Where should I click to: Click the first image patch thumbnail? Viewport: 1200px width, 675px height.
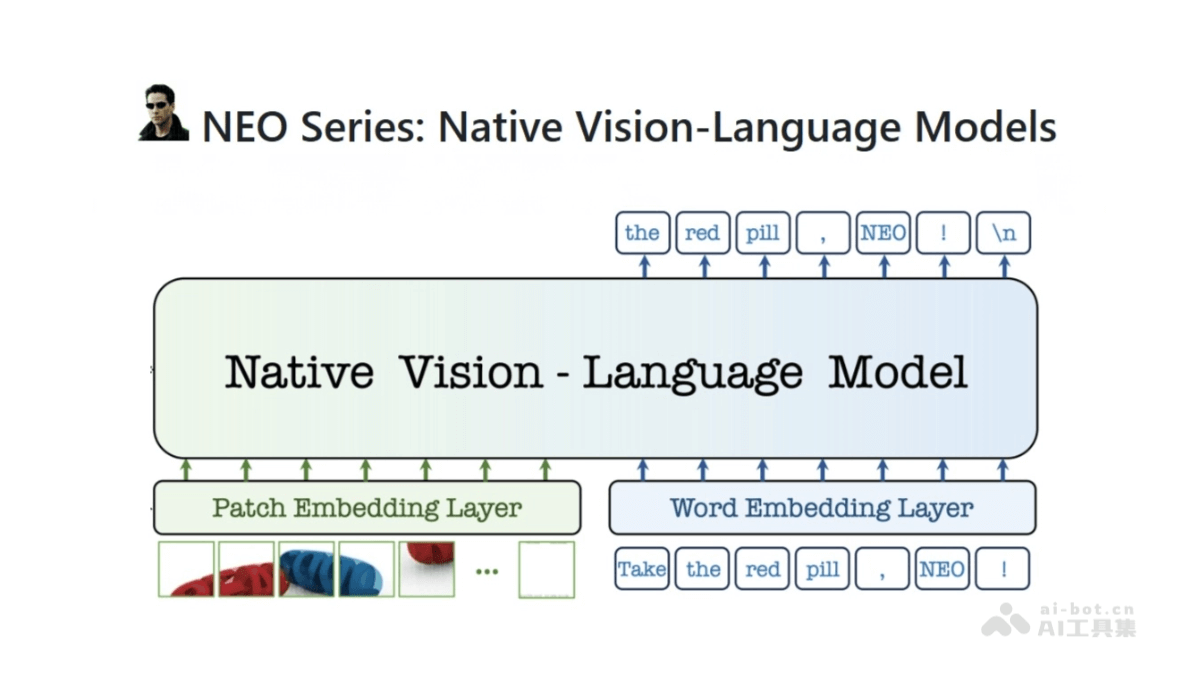pyautogui.click(x=186, y=569)
